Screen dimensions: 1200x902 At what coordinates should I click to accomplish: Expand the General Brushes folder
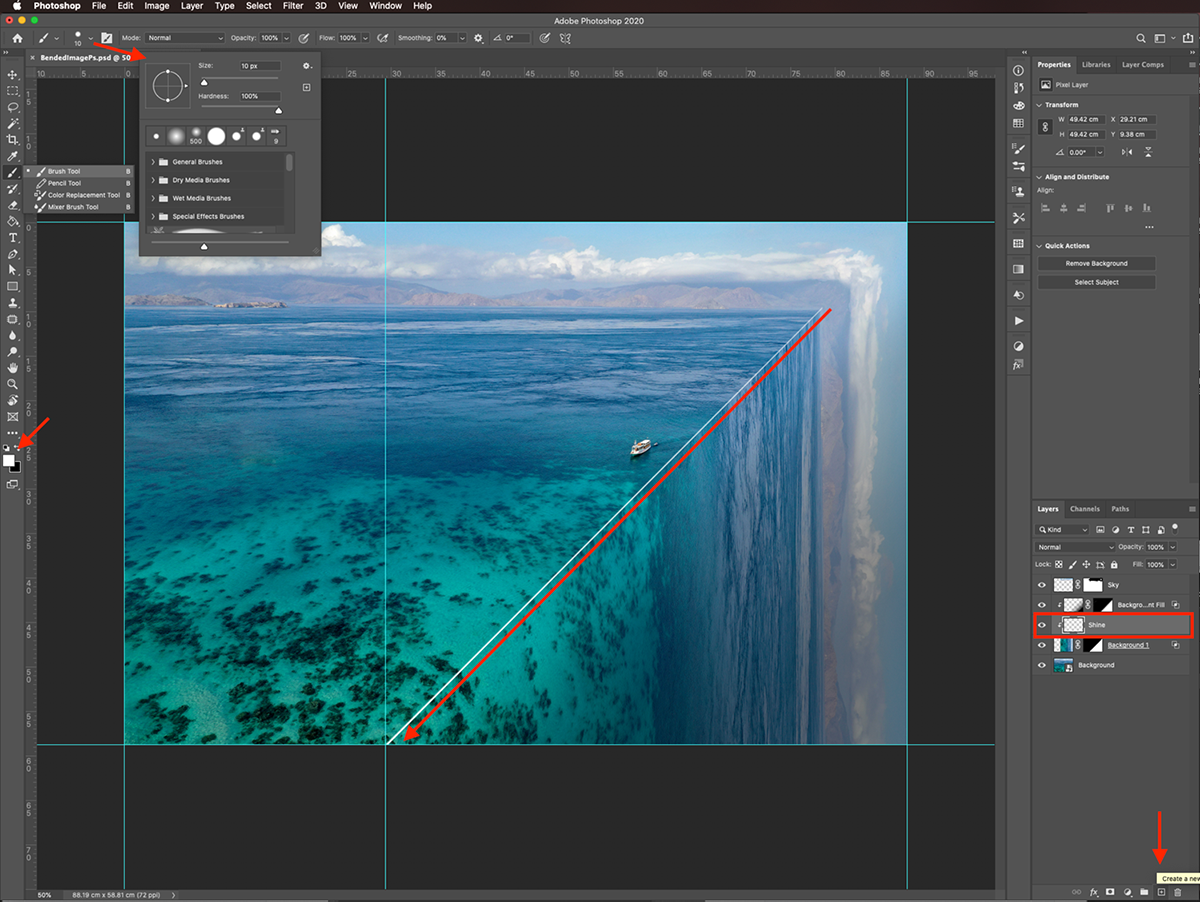[153, 162]
